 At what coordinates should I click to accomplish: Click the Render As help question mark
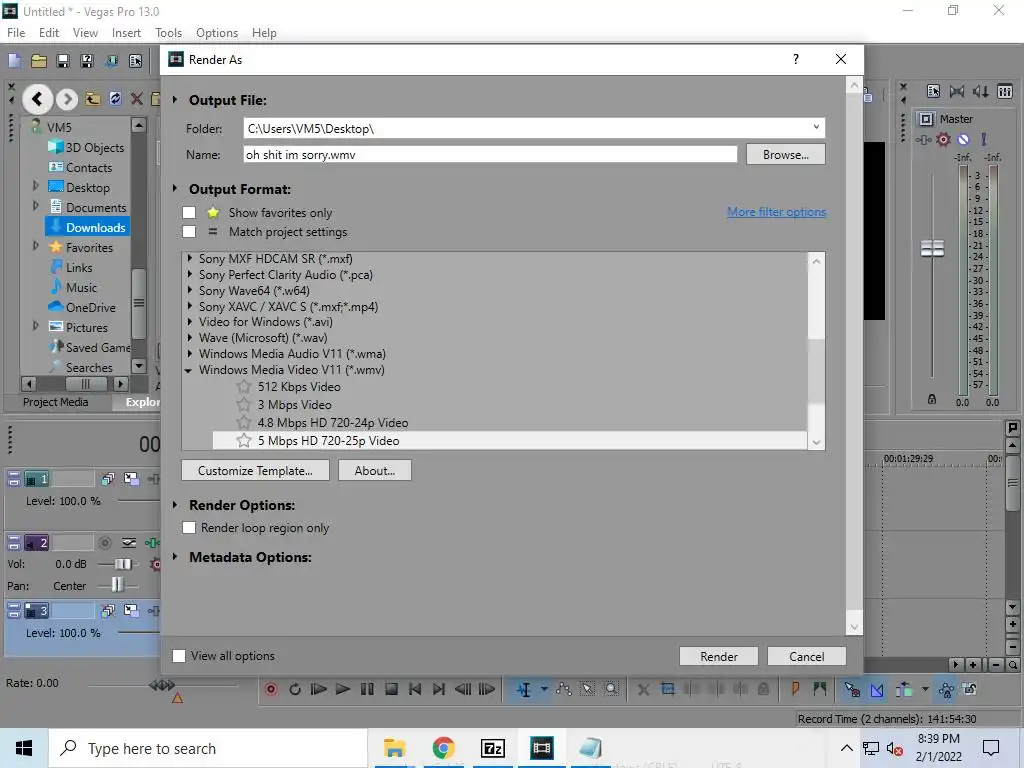[795, 59]
